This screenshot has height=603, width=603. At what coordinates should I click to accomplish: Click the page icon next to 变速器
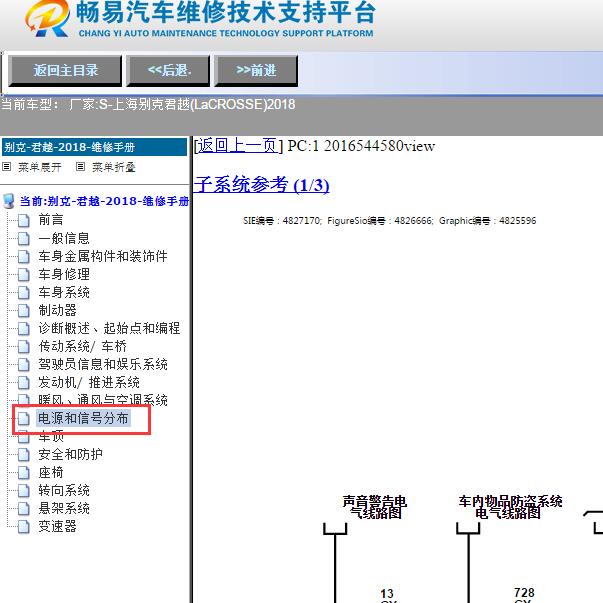point(23,526)
